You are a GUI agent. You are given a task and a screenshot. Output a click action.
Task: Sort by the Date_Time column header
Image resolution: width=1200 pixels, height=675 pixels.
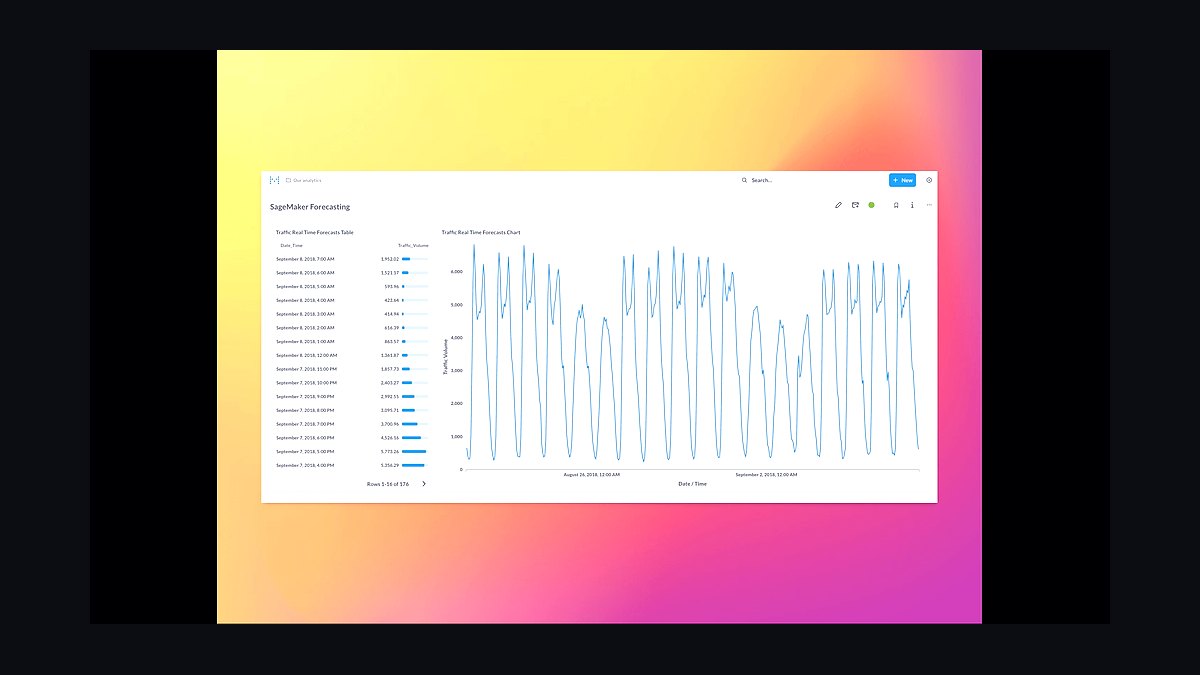pos(291,245)
